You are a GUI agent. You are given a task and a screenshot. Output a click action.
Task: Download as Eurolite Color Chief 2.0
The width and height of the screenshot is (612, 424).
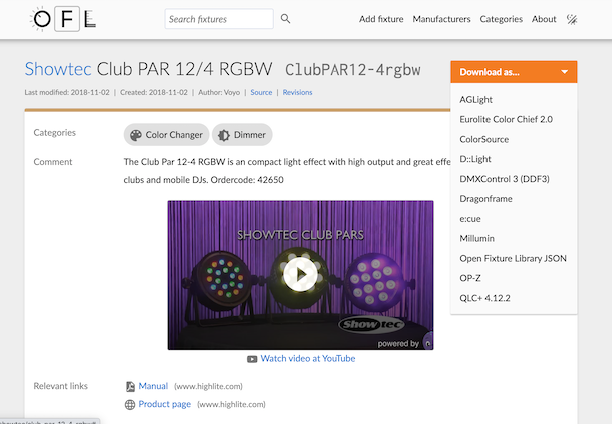point(514,119)
